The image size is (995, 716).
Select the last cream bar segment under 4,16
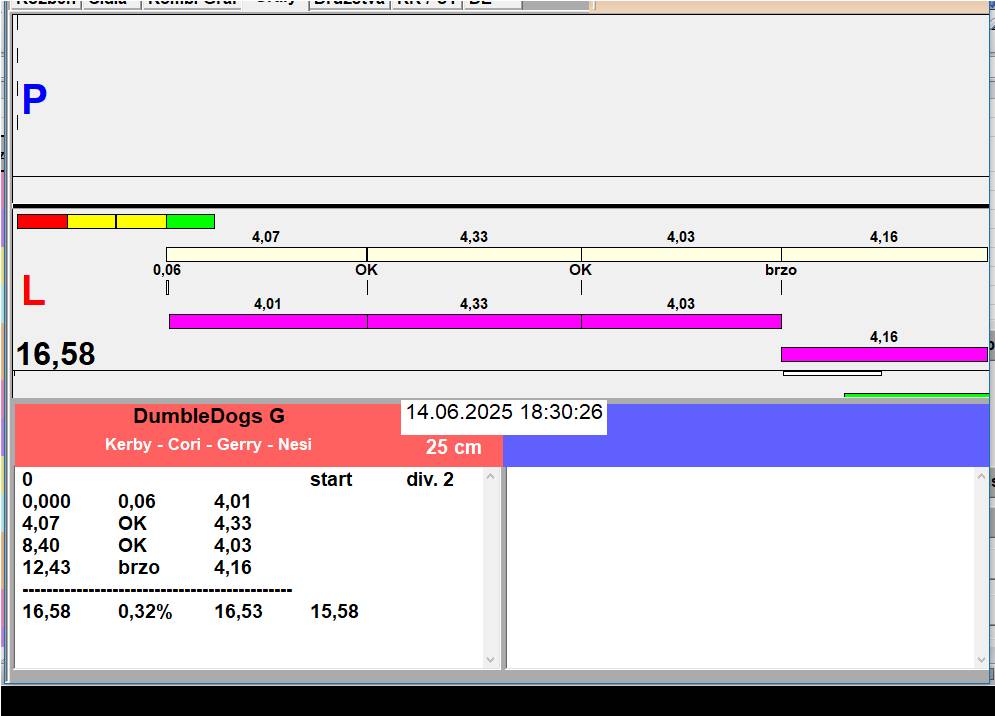click(x=885, y=255)
